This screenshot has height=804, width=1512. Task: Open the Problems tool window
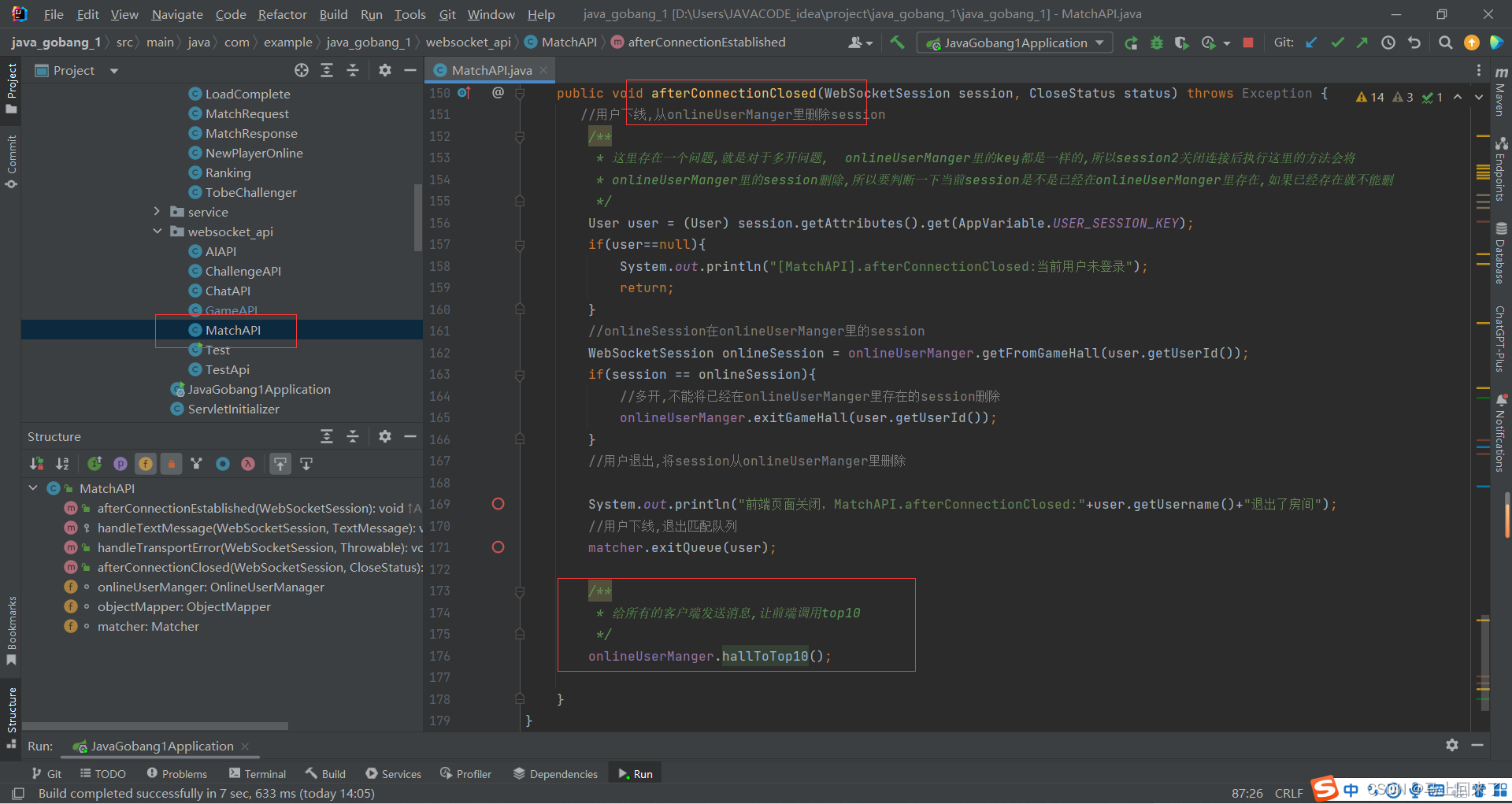(x=177, y=774)
